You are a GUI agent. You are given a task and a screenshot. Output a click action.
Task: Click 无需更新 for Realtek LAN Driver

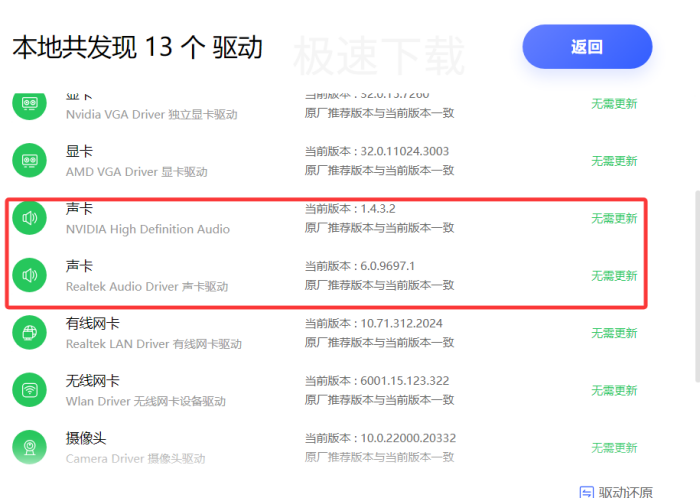pos(613,333)
